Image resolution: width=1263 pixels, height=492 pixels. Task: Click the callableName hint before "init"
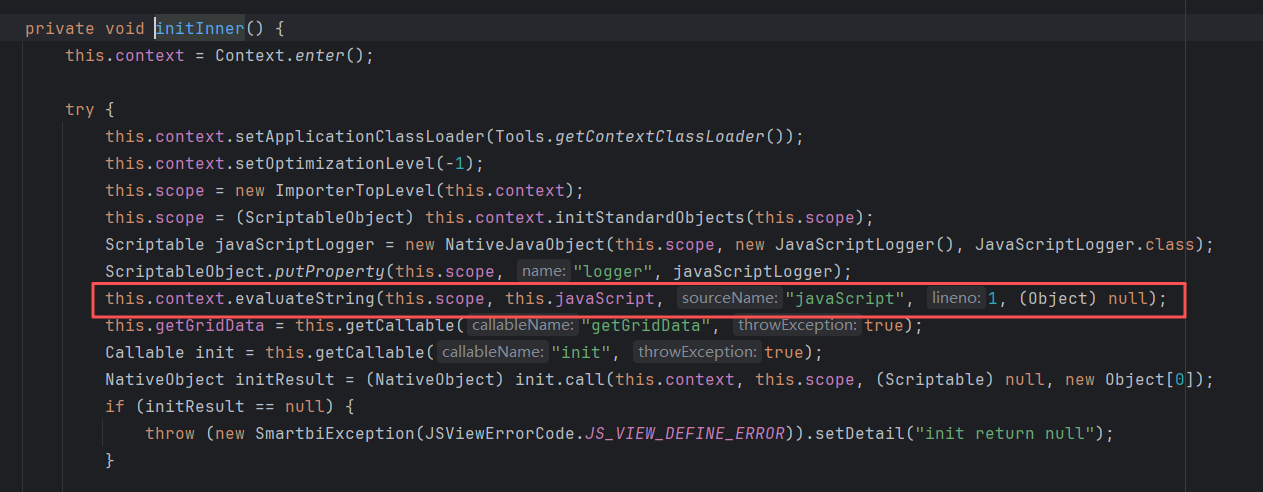[x=492, y=352]
